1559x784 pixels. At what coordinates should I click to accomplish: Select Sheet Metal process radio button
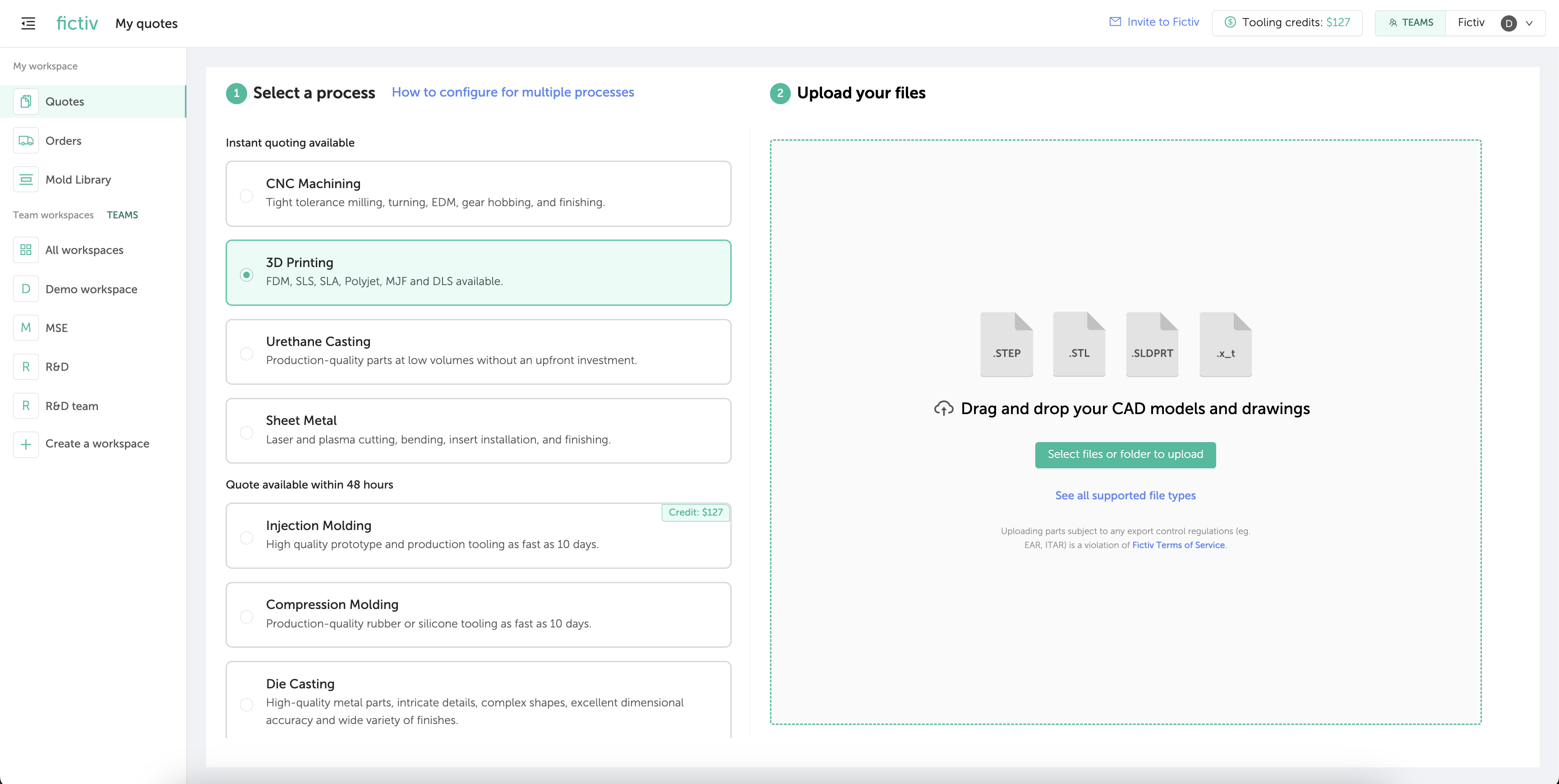coord(246,432)
